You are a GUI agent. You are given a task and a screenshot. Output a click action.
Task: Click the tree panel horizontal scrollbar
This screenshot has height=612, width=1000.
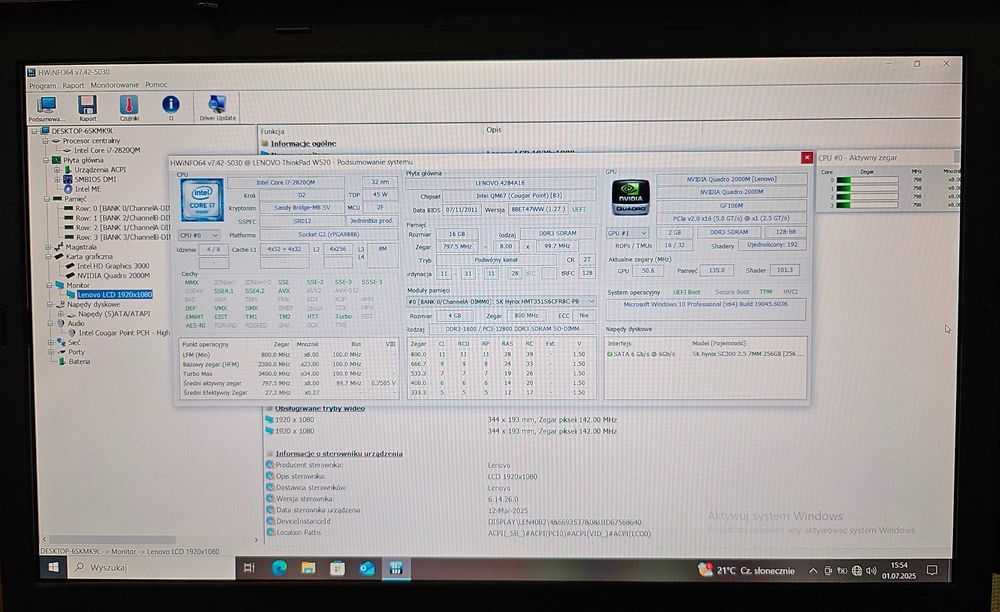(x=112, y=539)
